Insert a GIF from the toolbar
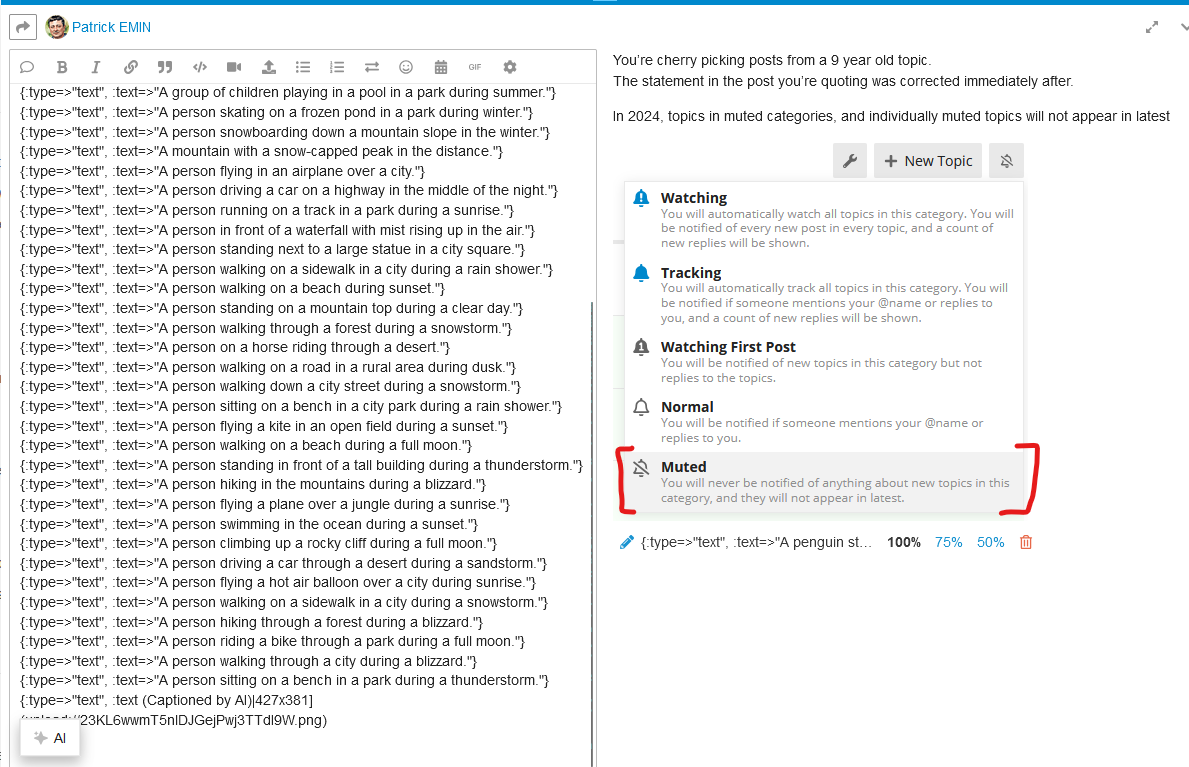The width and height of the screenshot is (1189, 767). click(x=475, y=67)
